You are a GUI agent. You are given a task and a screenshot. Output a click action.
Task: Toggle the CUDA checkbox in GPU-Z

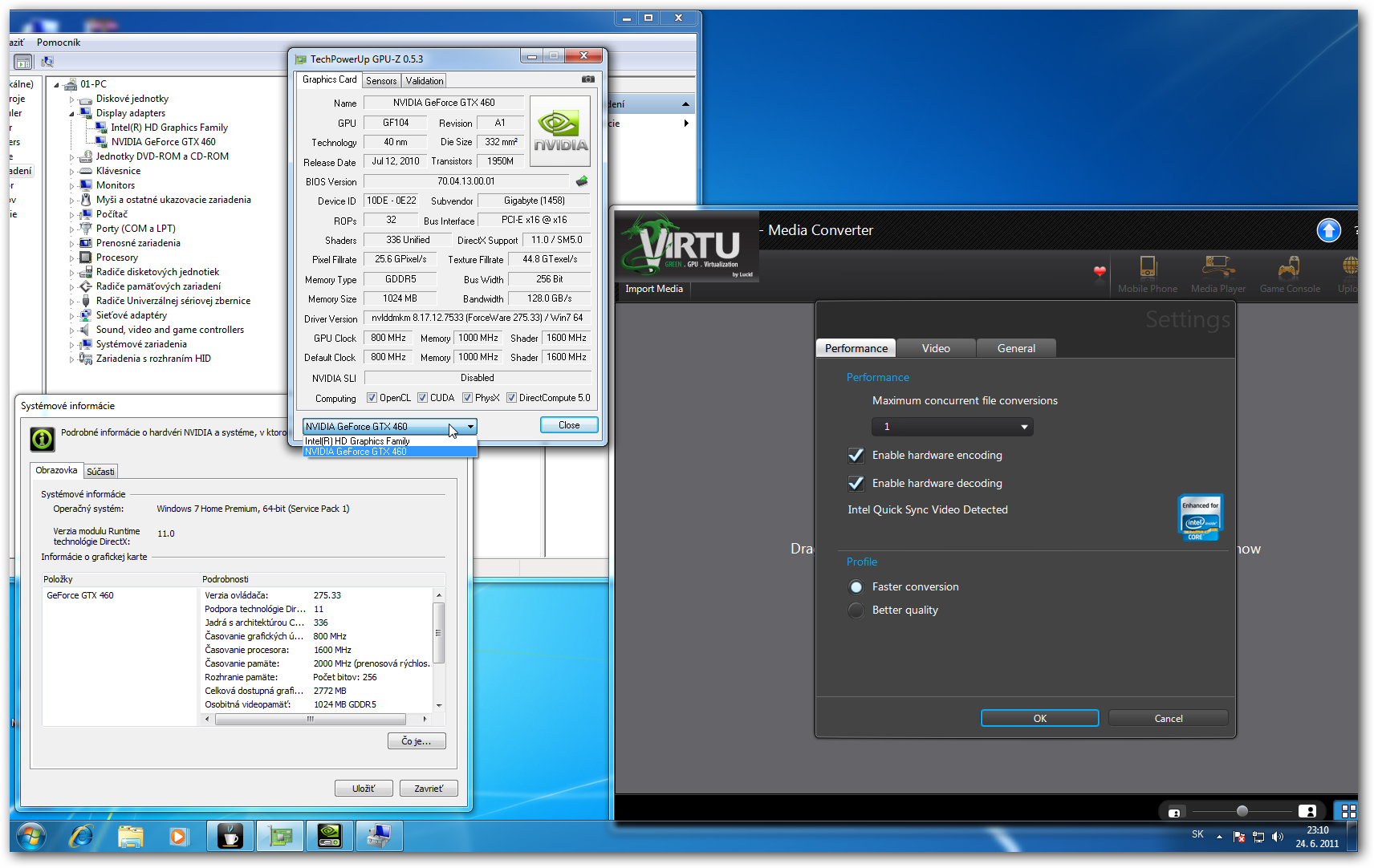tap(422, 398)
